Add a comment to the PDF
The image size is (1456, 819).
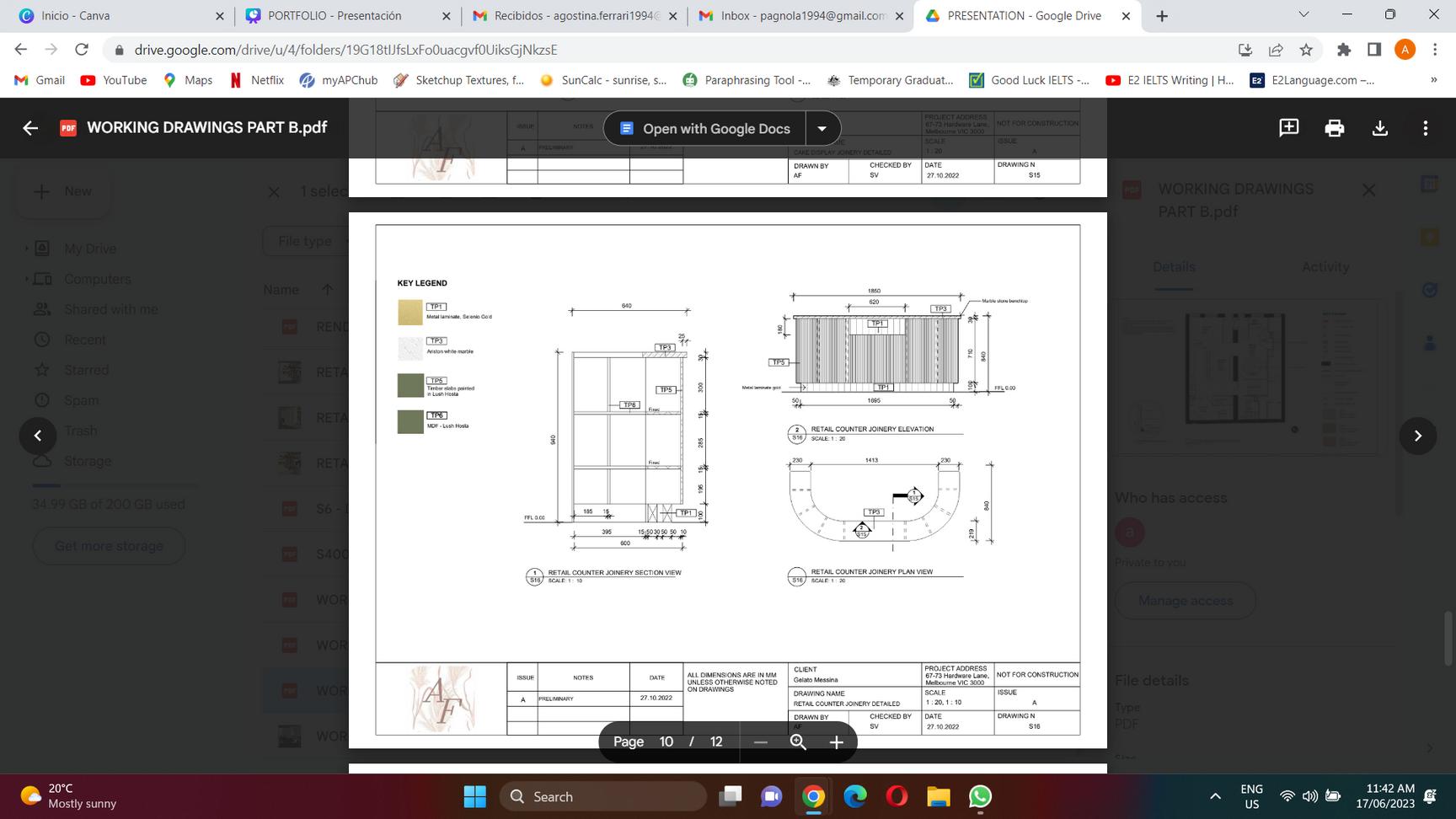(x=1288, y=128)
